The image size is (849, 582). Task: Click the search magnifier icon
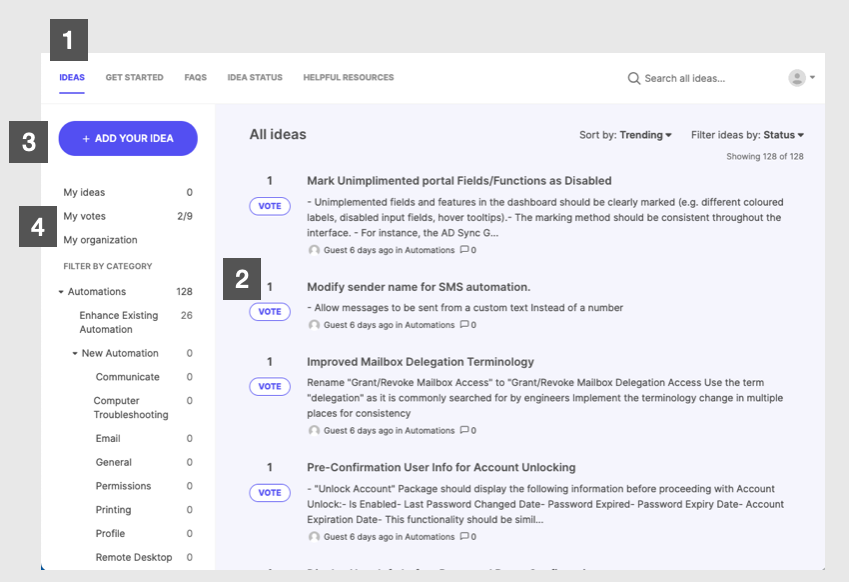coord(634,79)
